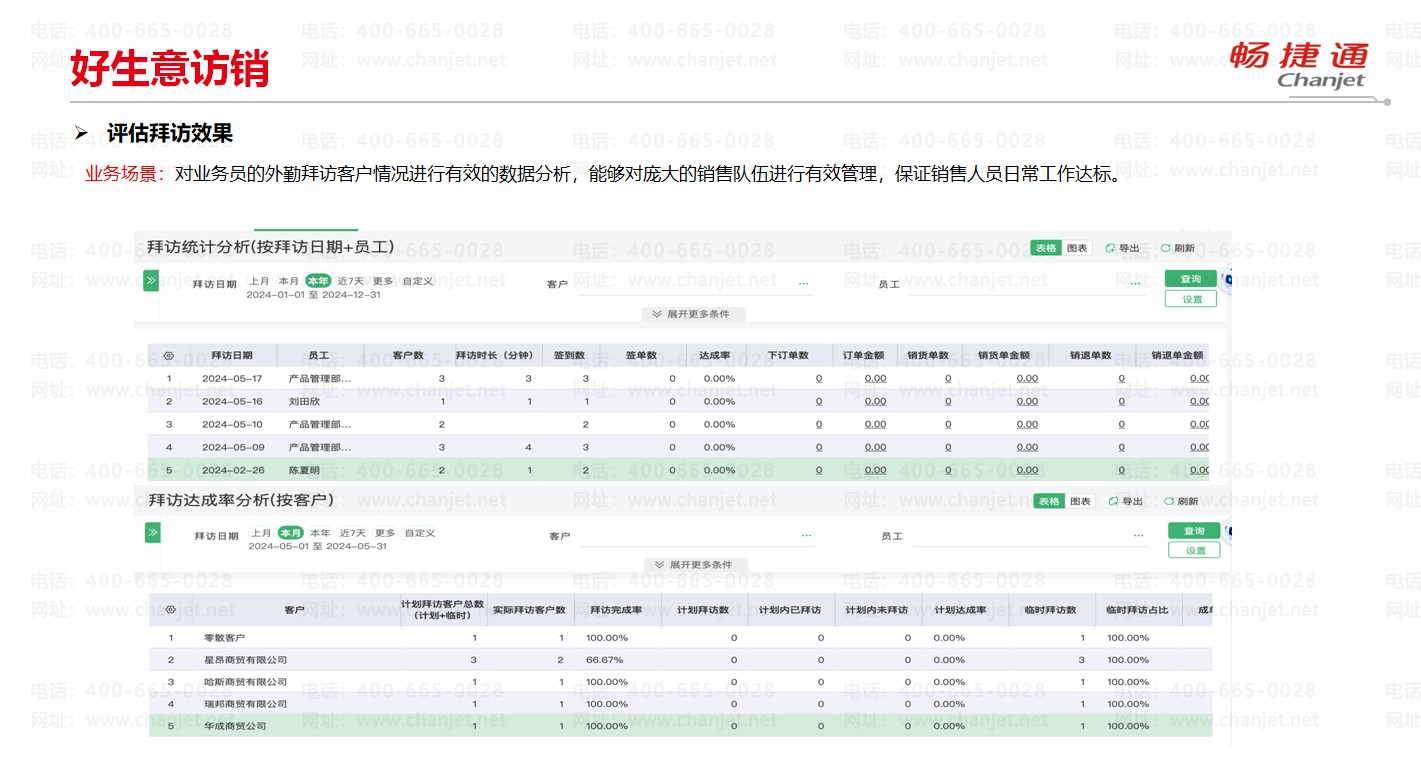Click the green 查询 button in the top report
This screenshot has width=1421, height=770.
pyautogui.click(x=1190, y=279)
